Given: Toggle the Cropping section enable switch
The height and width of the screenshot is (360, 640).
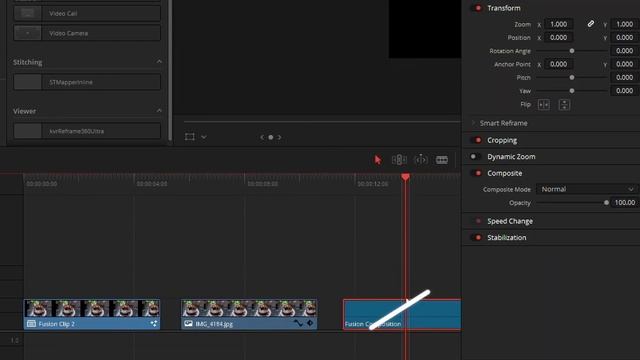Looking at the screenshot, I should click(477, 140).
